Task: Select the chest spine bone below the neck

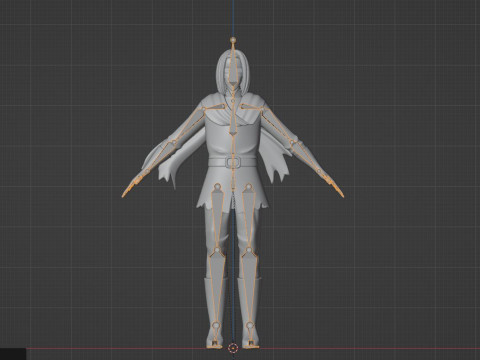Action: coord(233,117)
